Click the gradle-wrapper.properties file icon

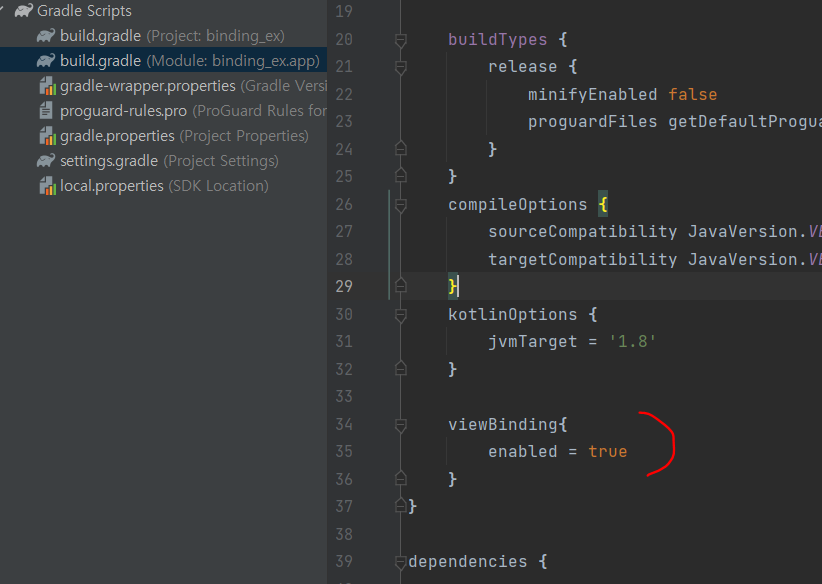tap(48, 85)
